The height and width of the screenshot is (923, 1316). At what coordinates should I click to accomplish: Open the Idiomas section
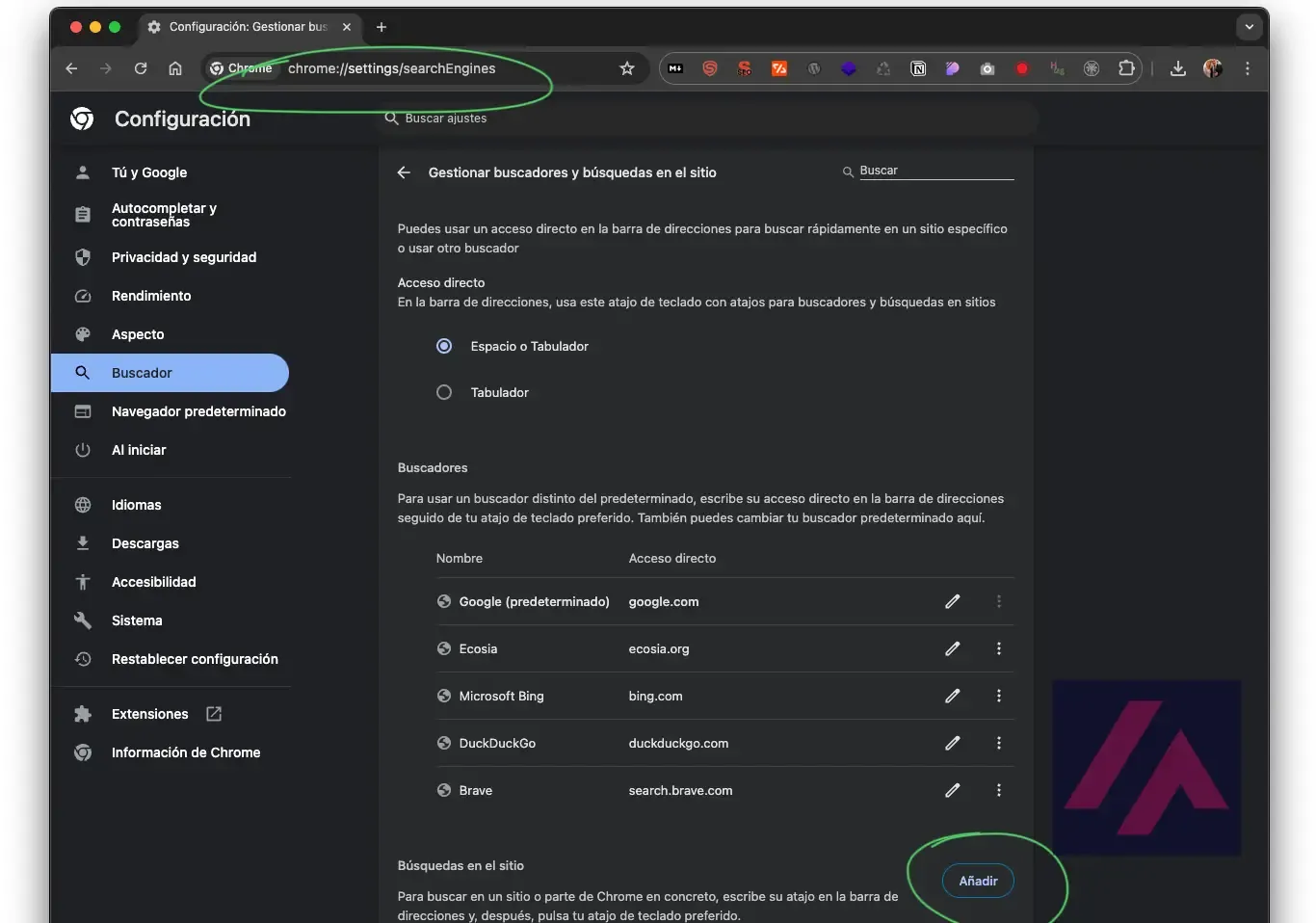[171, 505]
